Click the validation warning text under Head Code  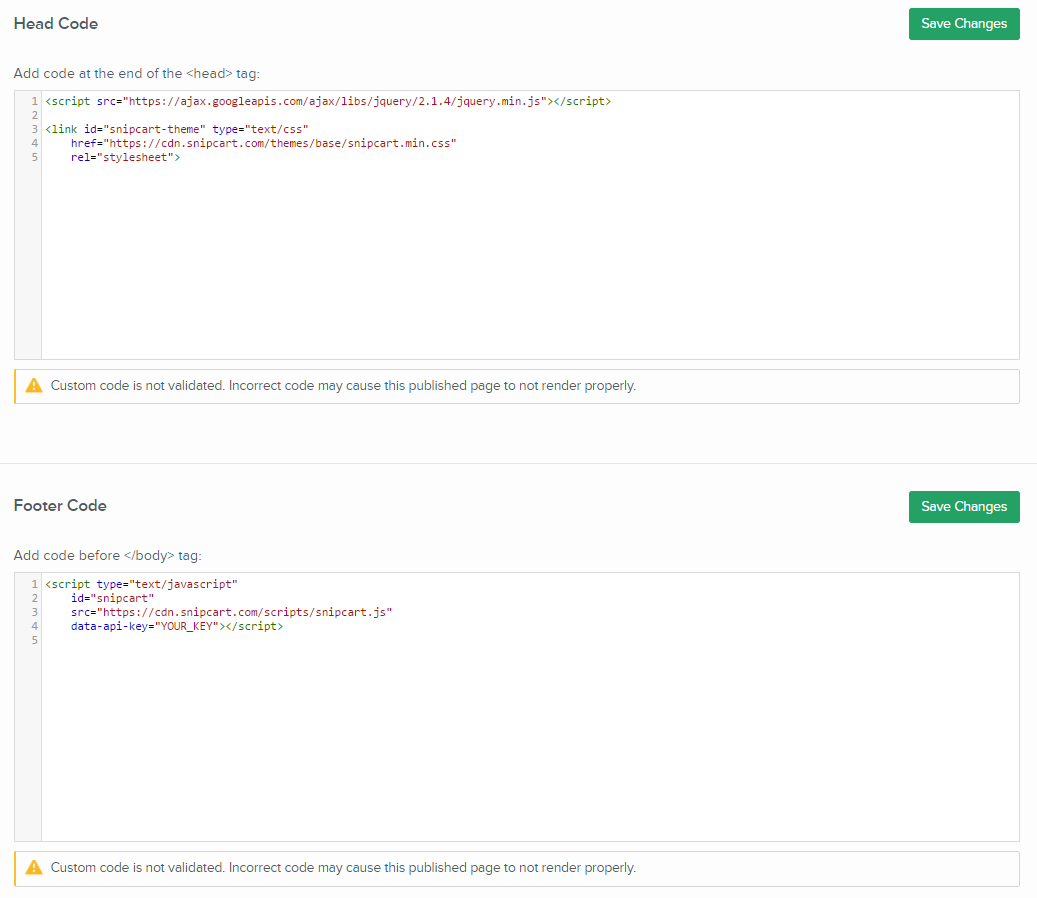[343, 386]
